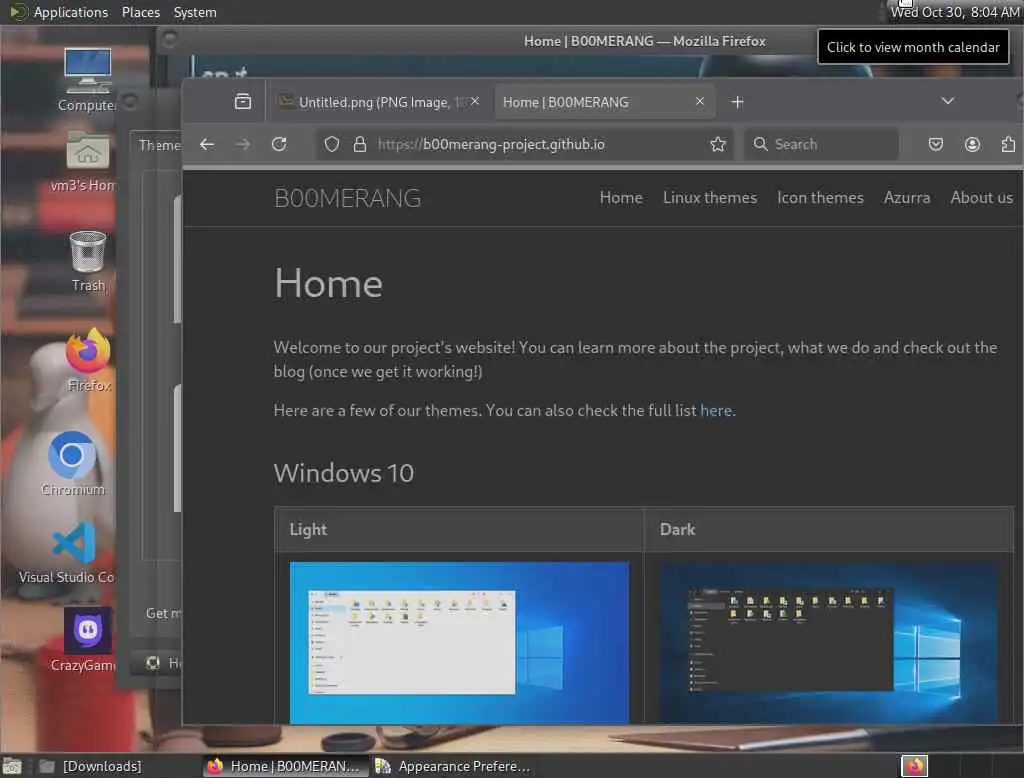Click the 'Home' page heading
This screenshot has height=778, width=1024.
point(328,284)
